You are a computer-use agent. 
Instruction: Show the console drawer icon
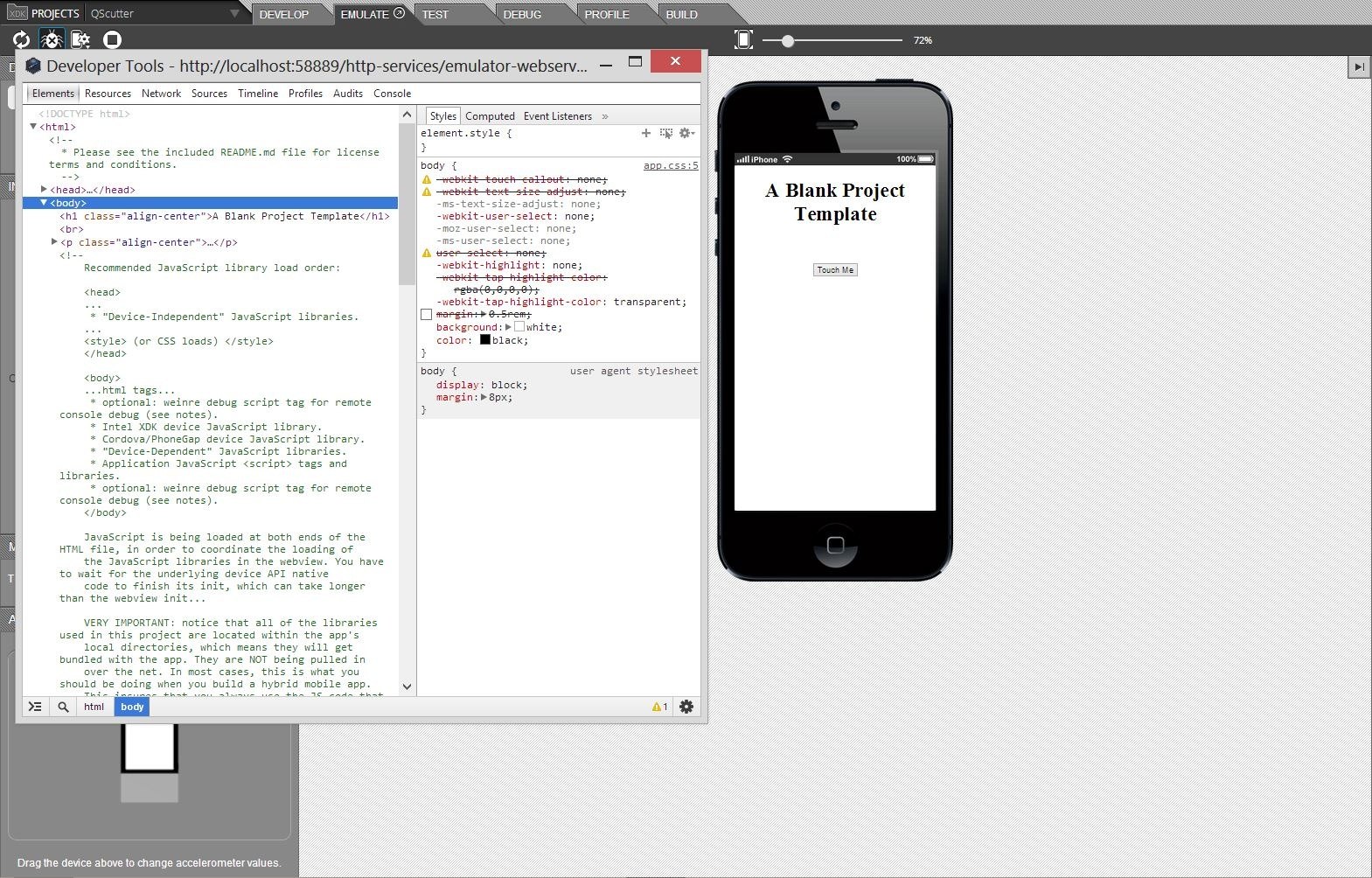[x=35, y=707]
